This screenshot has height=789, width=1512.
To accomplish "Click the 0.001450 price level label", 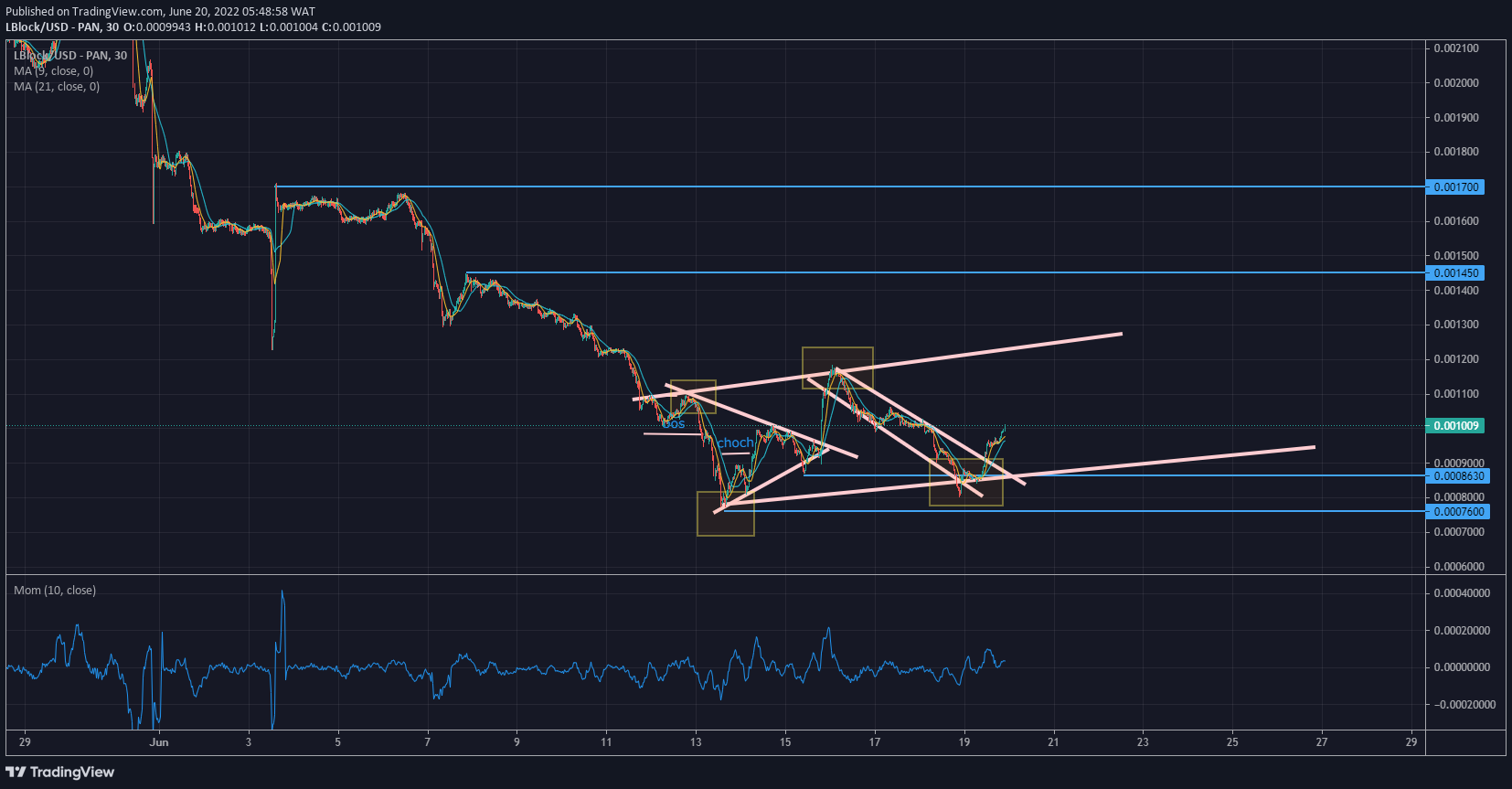I will [x=1455, y=272].
